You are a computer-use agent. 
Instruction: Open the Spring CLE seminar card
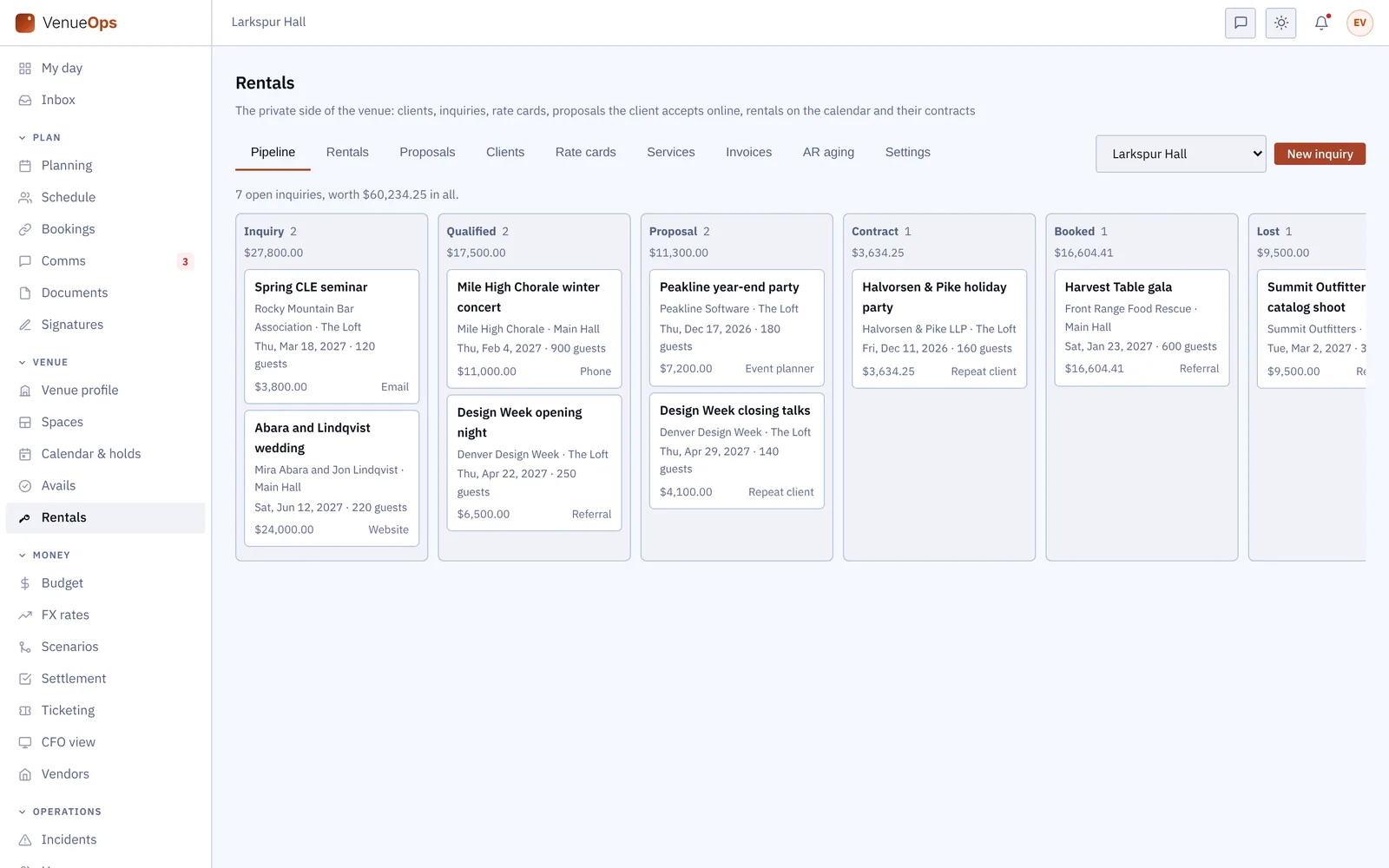pos(332,336)
